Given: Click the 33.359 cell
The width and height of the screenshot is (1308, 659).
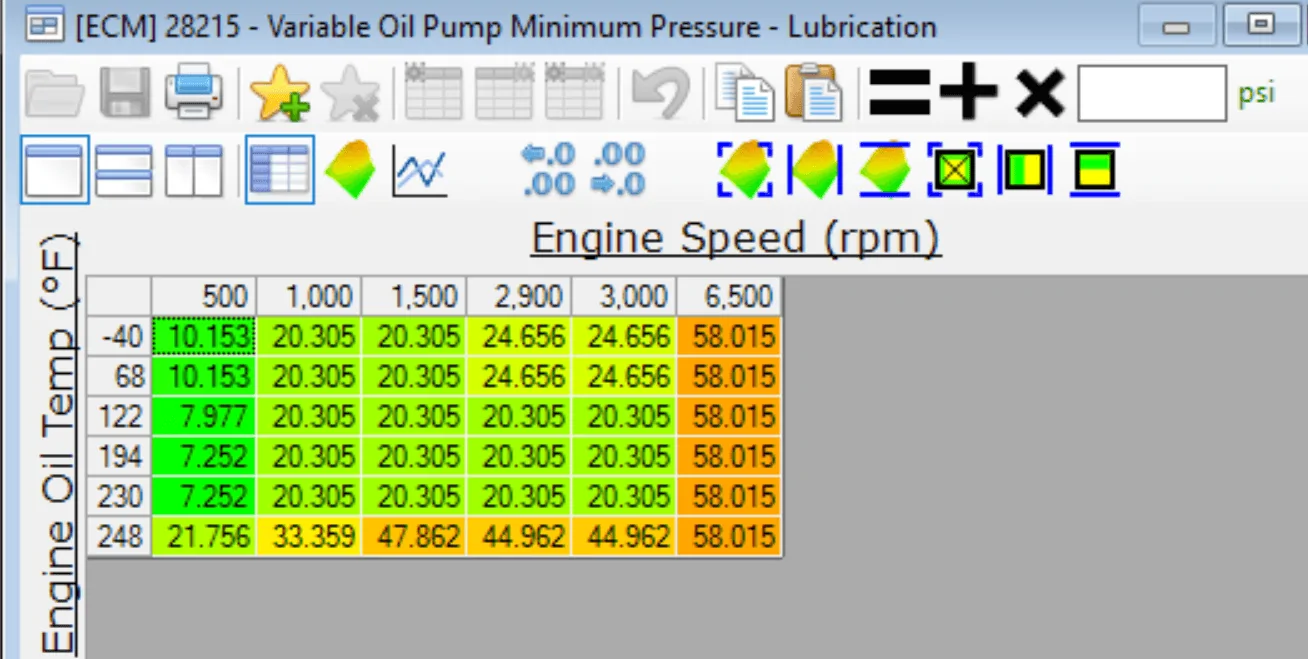Looking at the screenshot, I should pyautogui.click(x=309, y=536).
